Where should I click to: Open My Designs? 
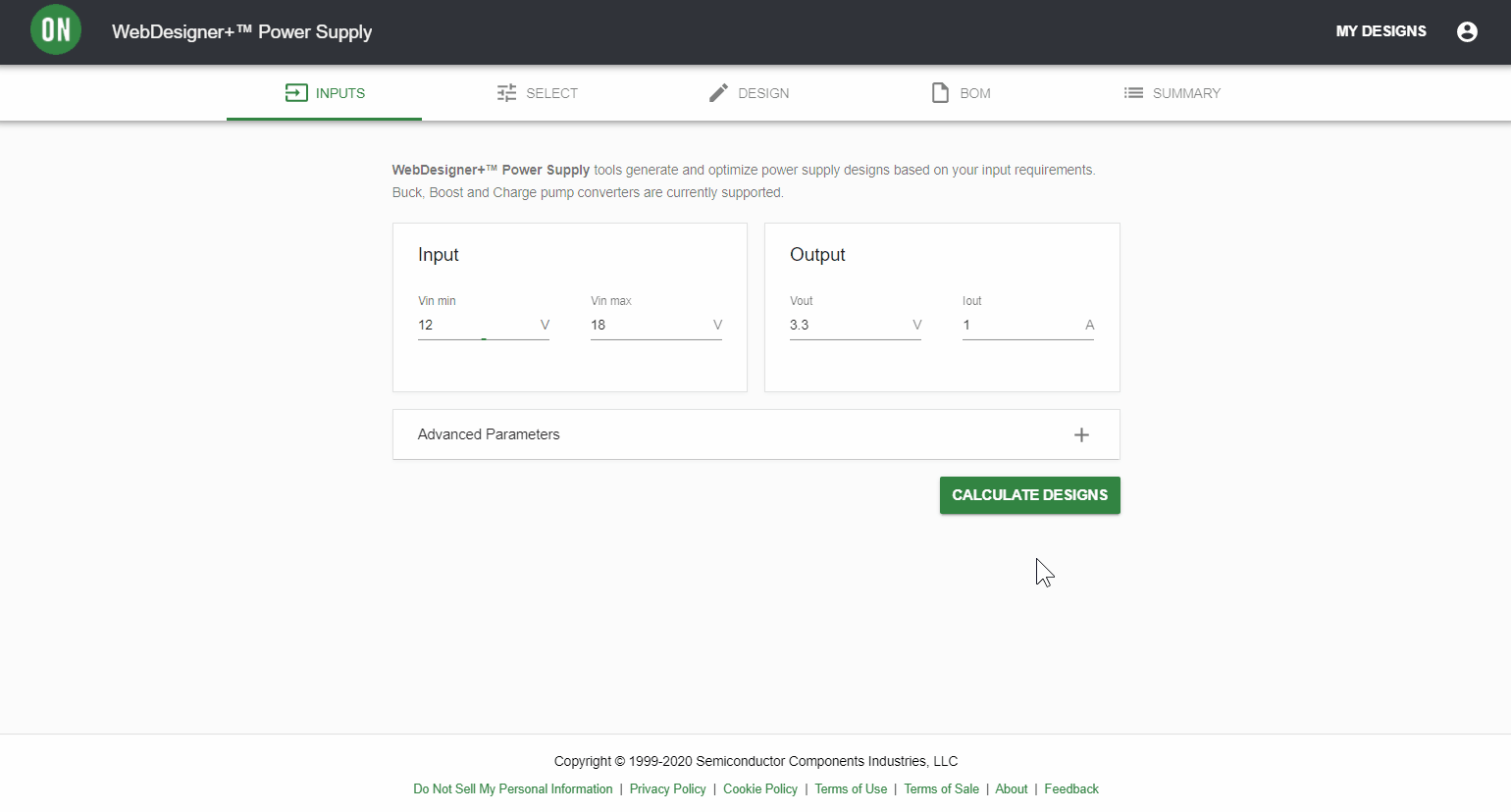point(1381,31)
